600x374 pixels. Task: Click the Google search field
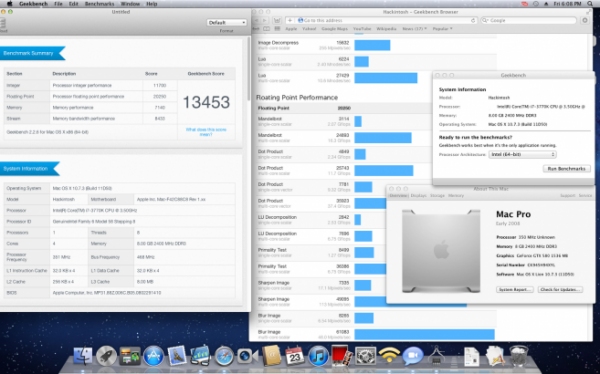pyautogui.click(x=528, y=20)
